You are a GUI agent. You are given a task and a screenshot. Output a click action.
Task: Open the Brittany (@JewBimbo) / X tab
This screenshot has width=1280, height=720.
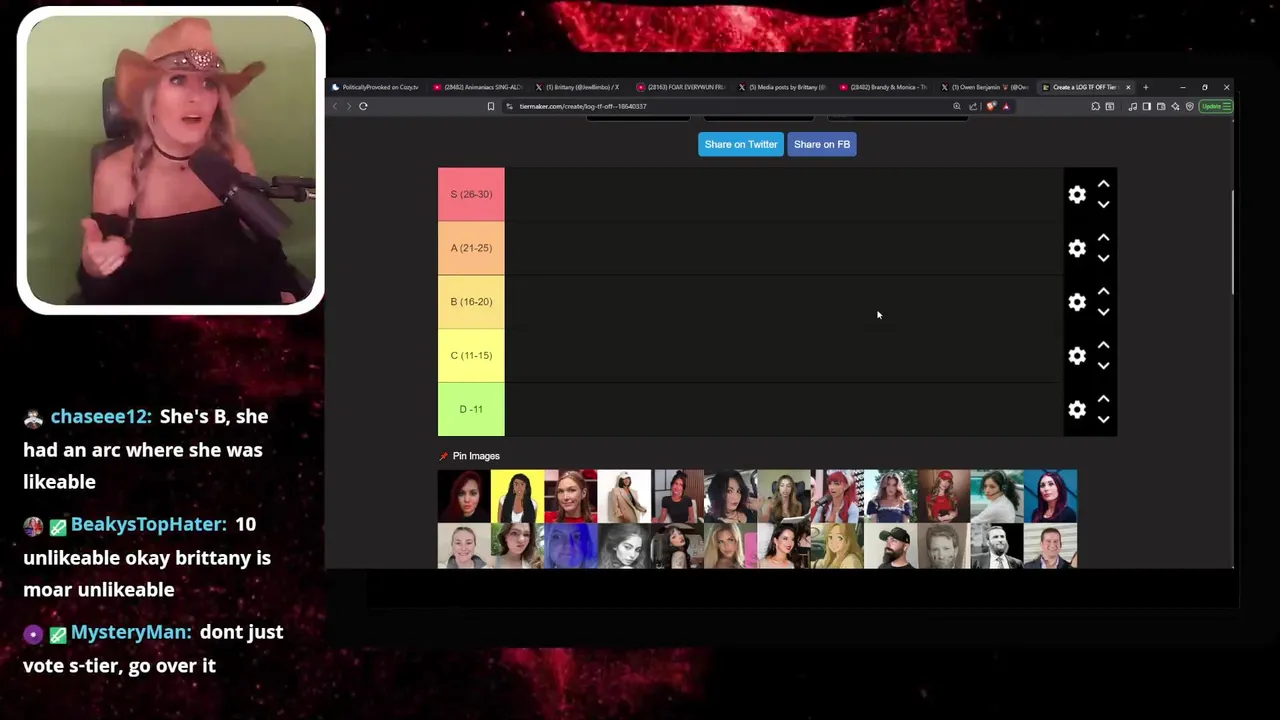point(578,87)
